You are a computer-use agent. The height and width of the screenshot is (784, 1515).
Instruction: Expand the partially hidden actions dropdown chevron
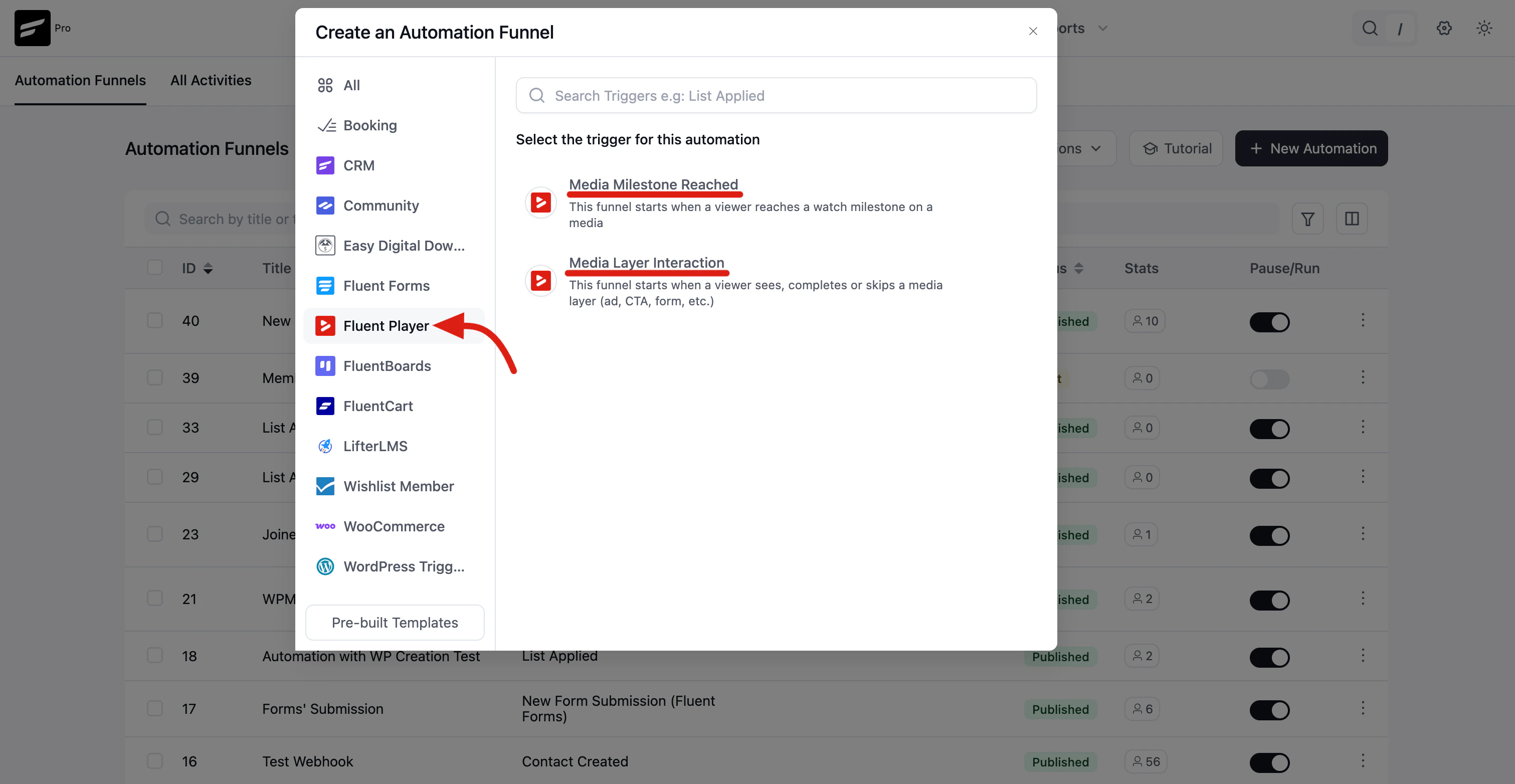click(1096, 148)
